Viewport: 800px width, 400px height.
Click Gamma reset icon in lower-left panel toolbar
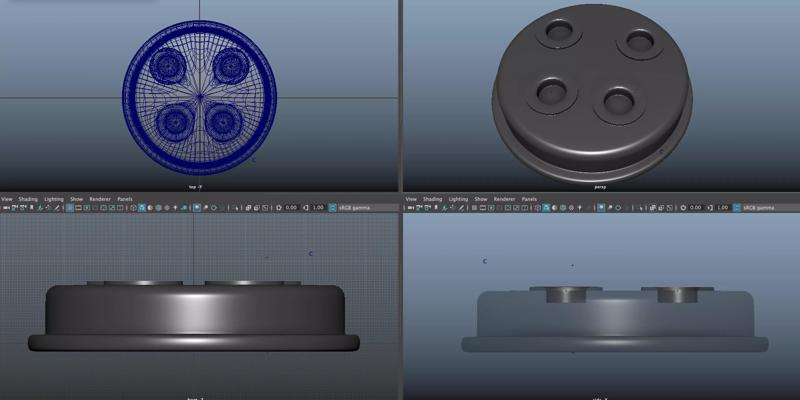[306, 208]
